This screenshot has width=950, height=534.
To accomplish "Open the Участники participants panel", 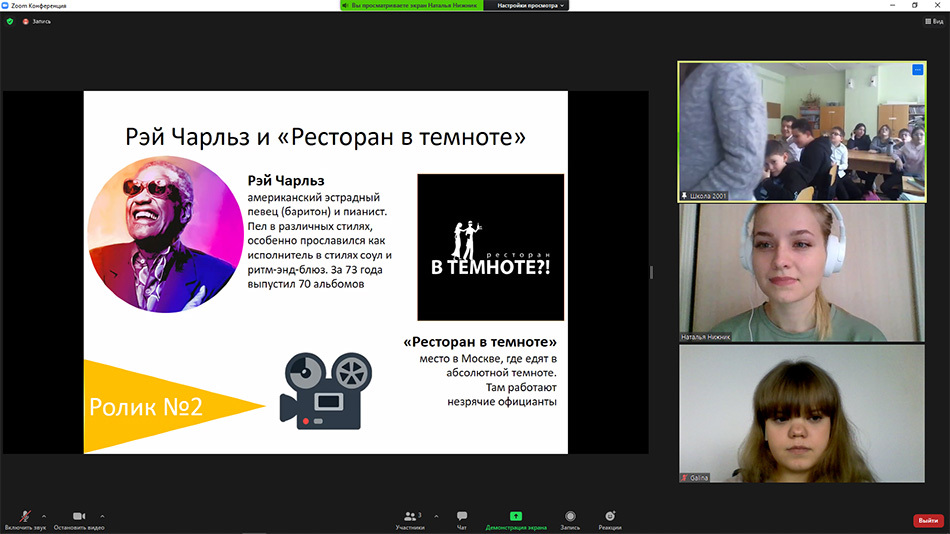I will click(410, 520).
